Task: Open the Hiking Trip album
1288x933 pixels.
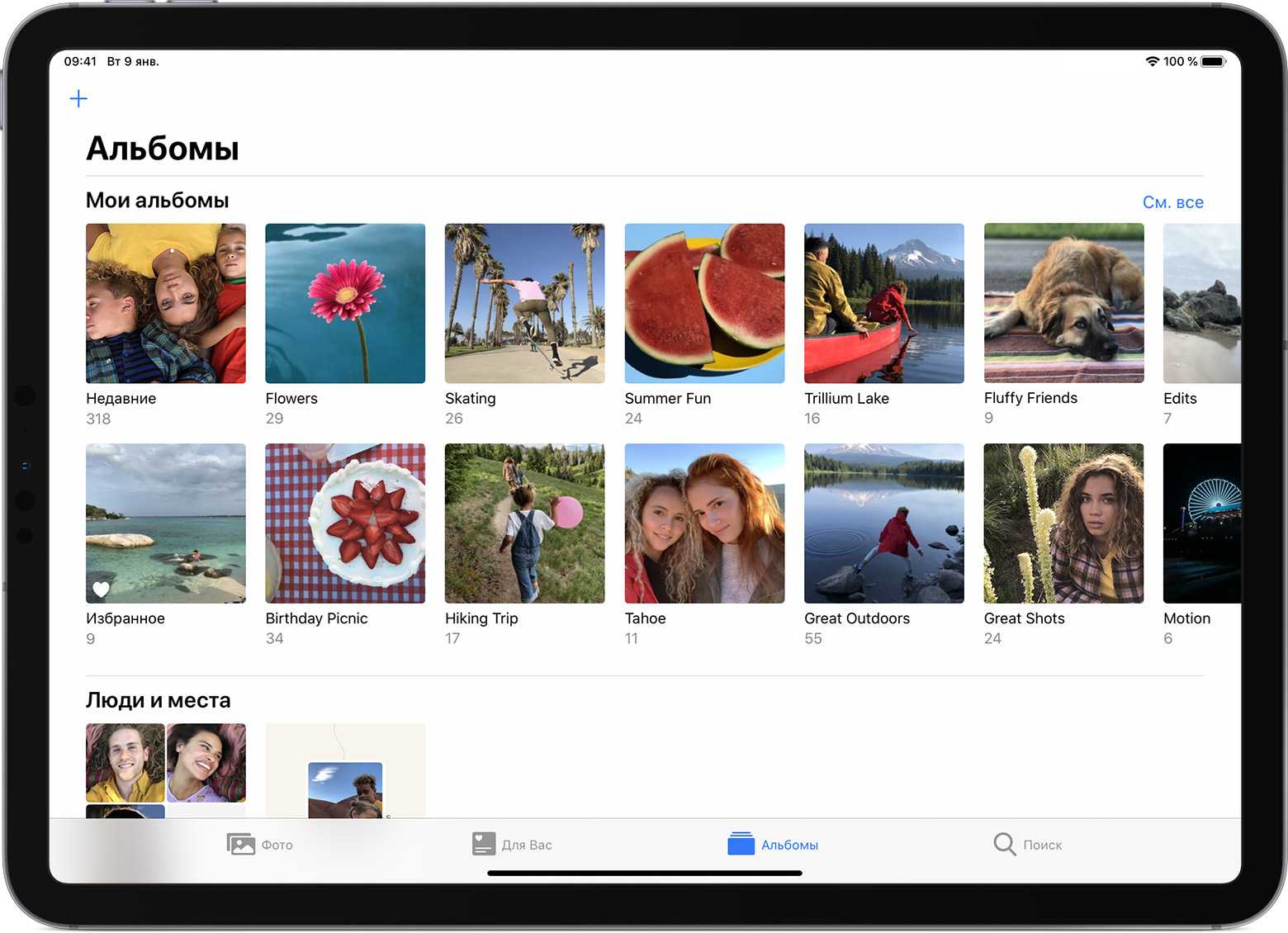Action: pyautogui.click(x=524, y=523)
